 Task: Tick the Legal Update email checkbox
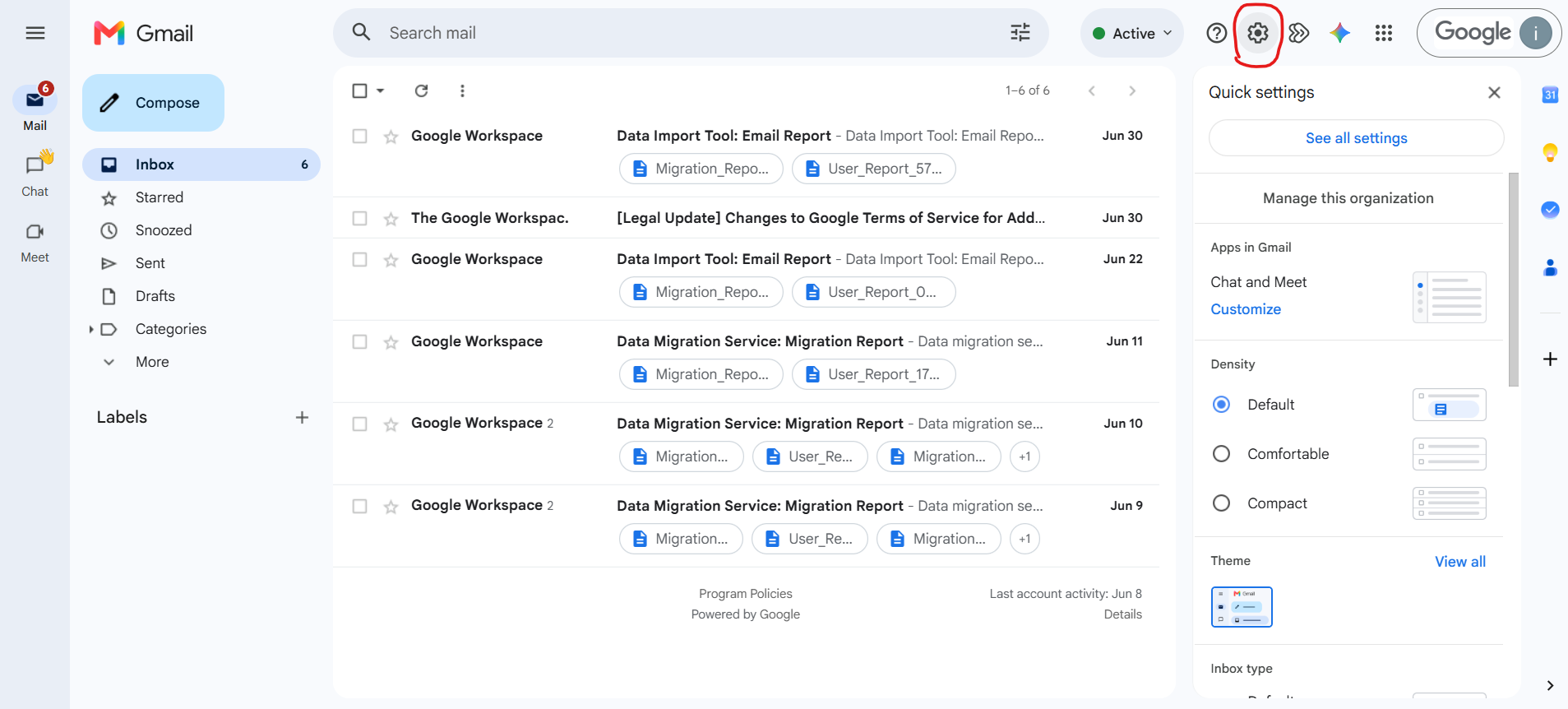click(359, 218)
